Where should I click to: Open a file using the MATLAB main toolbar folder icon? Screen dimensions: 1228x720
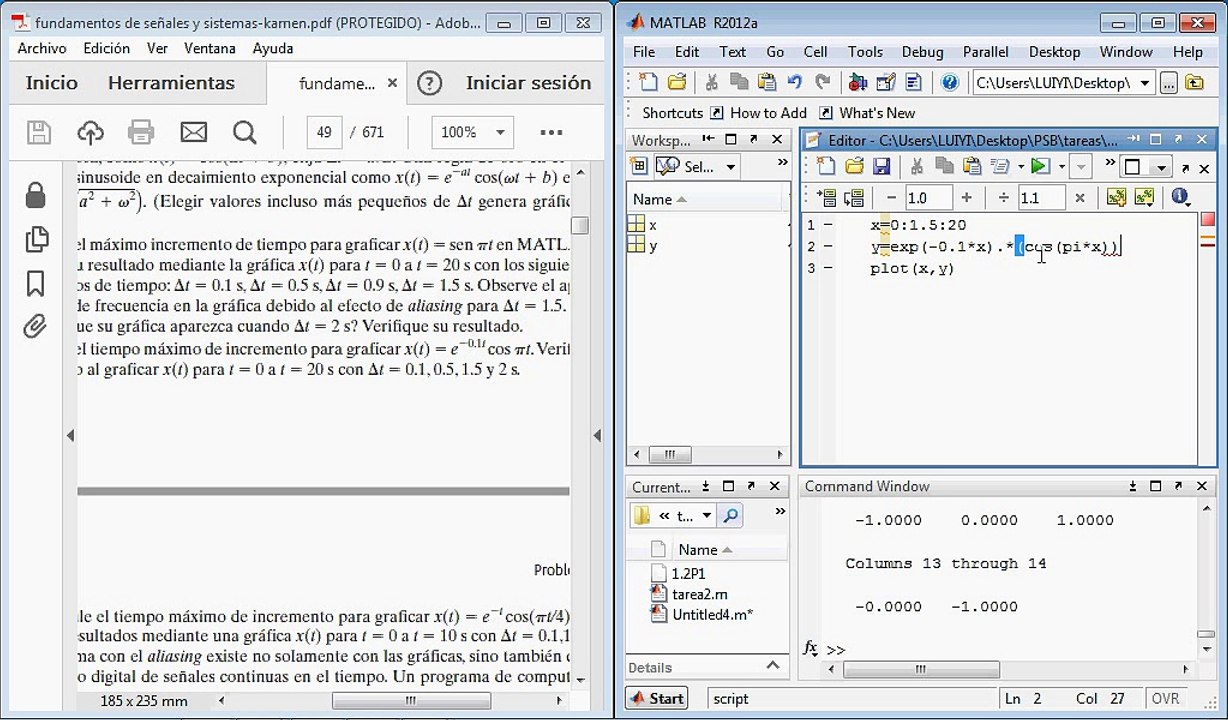coord(677,83)
